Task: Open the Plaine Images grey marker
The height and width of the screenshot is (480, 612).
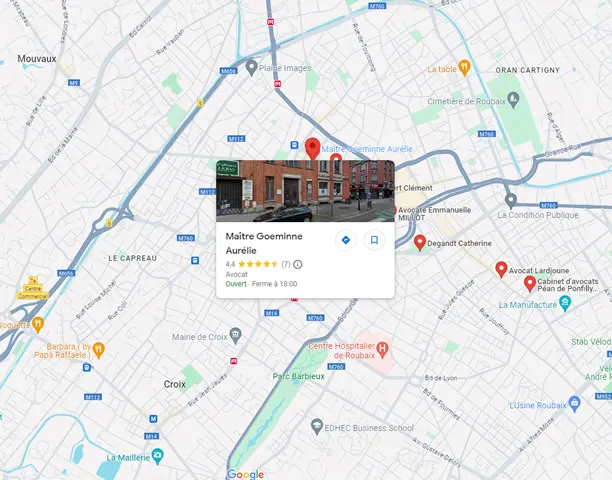Action: [x=252, y=68]
